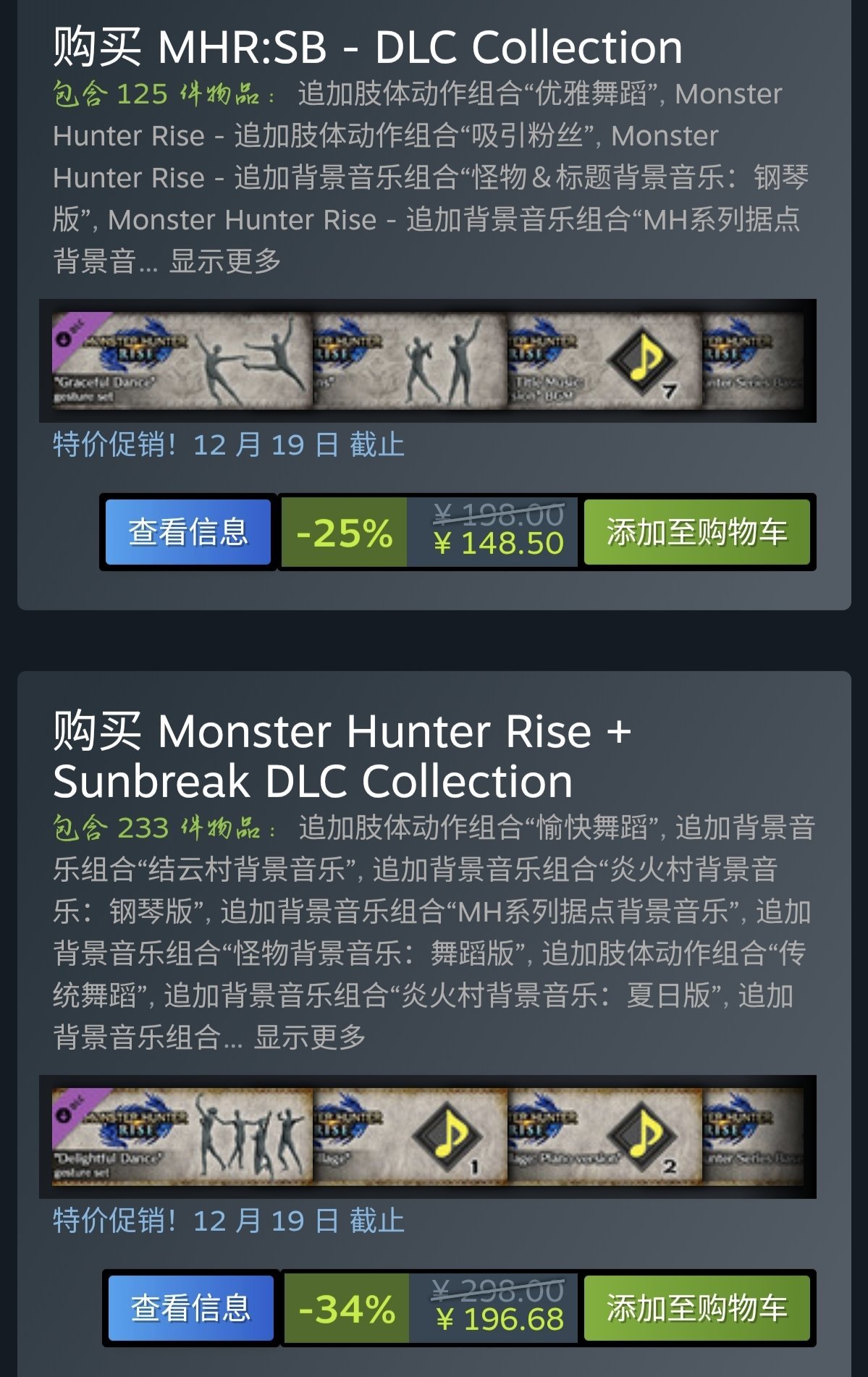
Task: Click the -25% discount badge
Action: click(344, 533)
